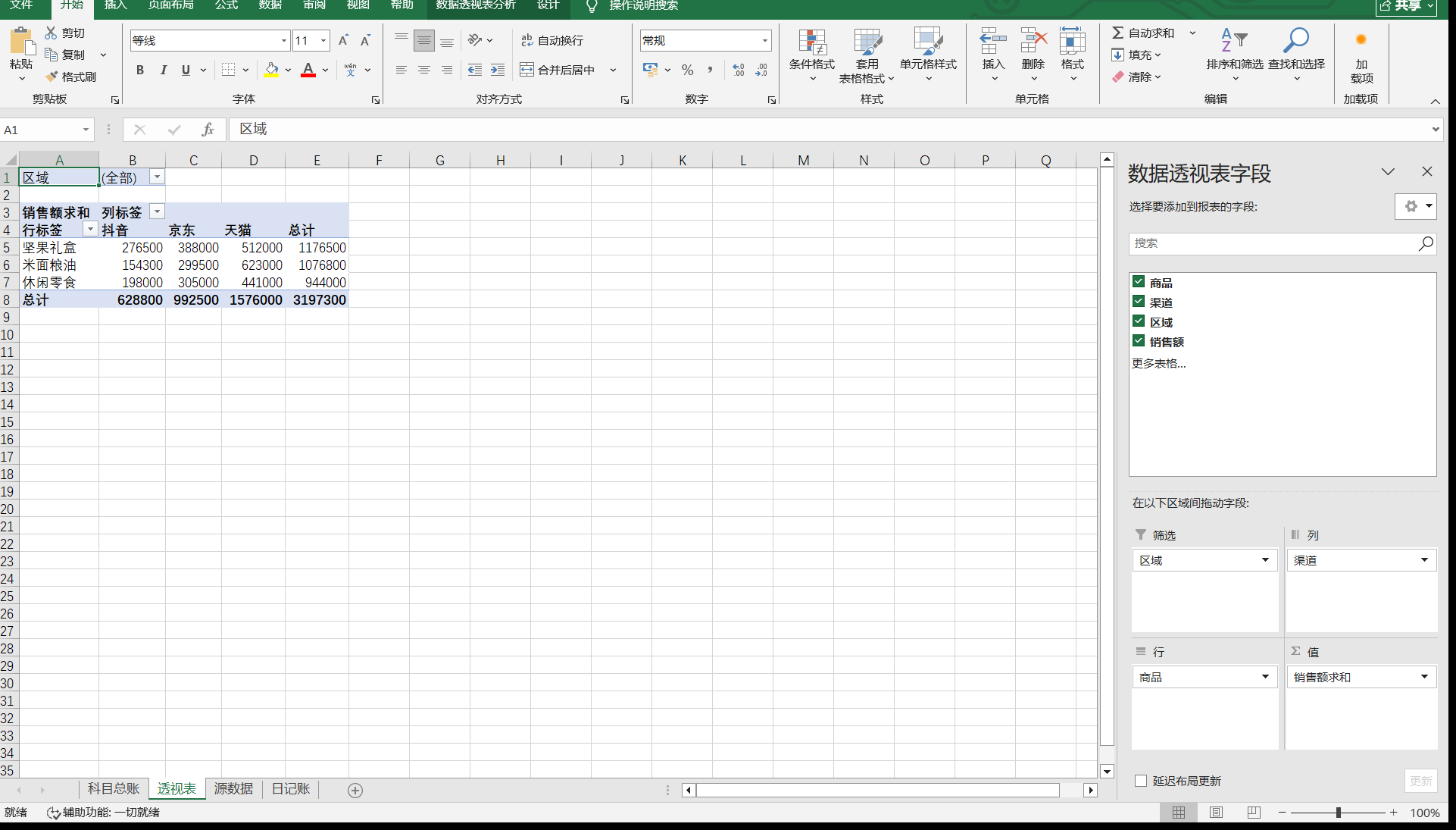The width and height of the screenshot is (1456, 830).
Task: Uncheck the 商品 field checkbox
Action: tap(1139, 282)
